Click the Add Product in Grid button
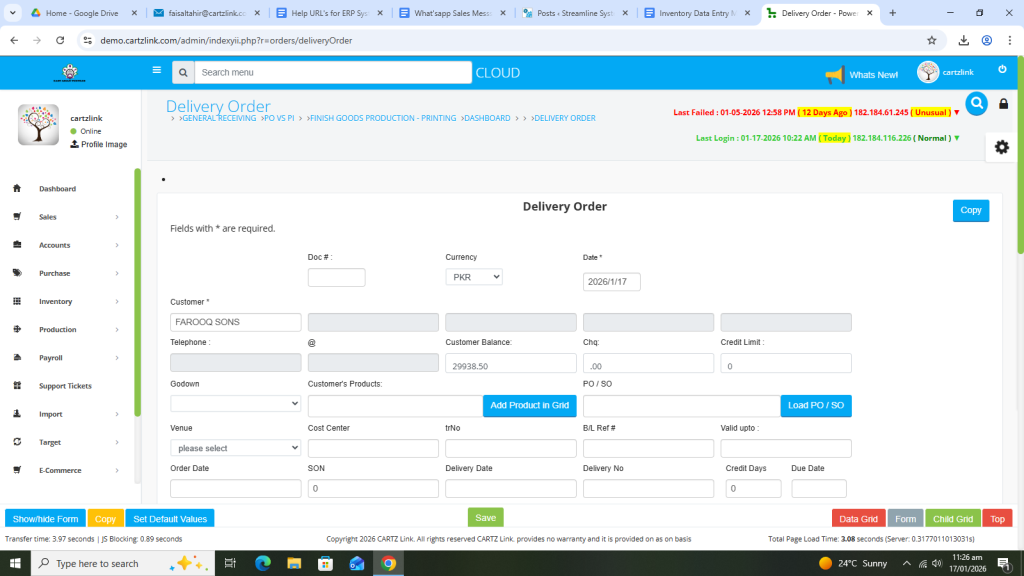The width and height of the screenshot is (1024, 576). pos(529,405)
